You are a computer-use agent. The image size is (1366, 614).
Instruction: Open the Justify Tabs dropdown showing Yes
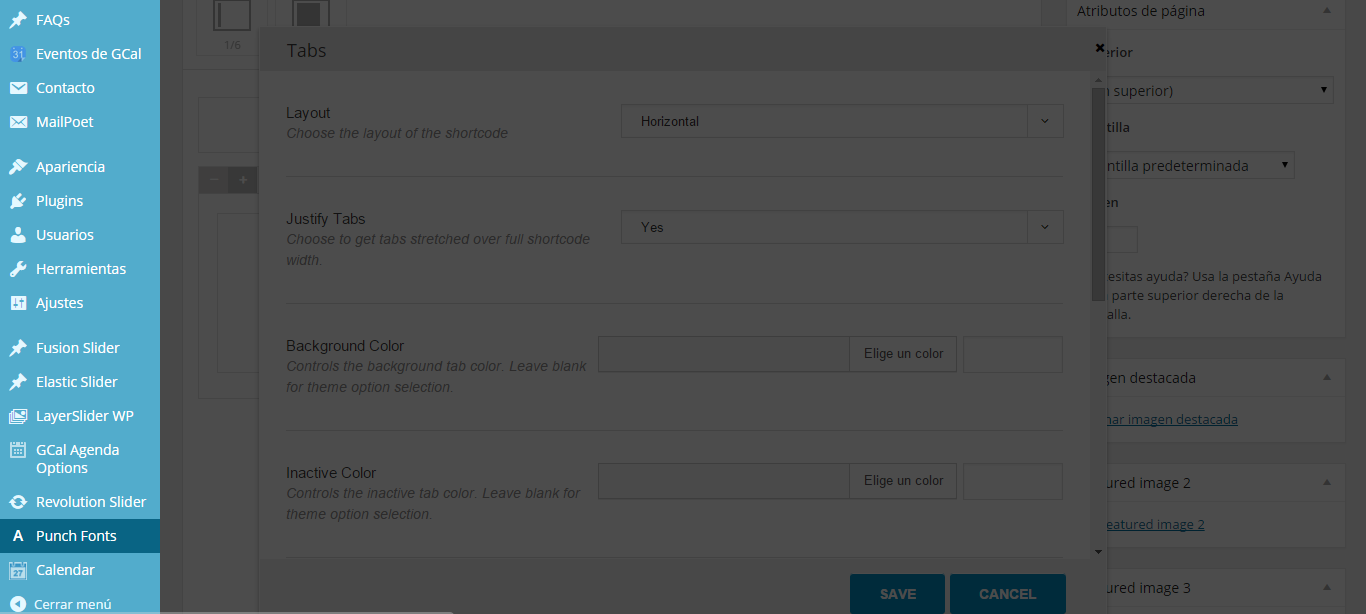(842, 227)
